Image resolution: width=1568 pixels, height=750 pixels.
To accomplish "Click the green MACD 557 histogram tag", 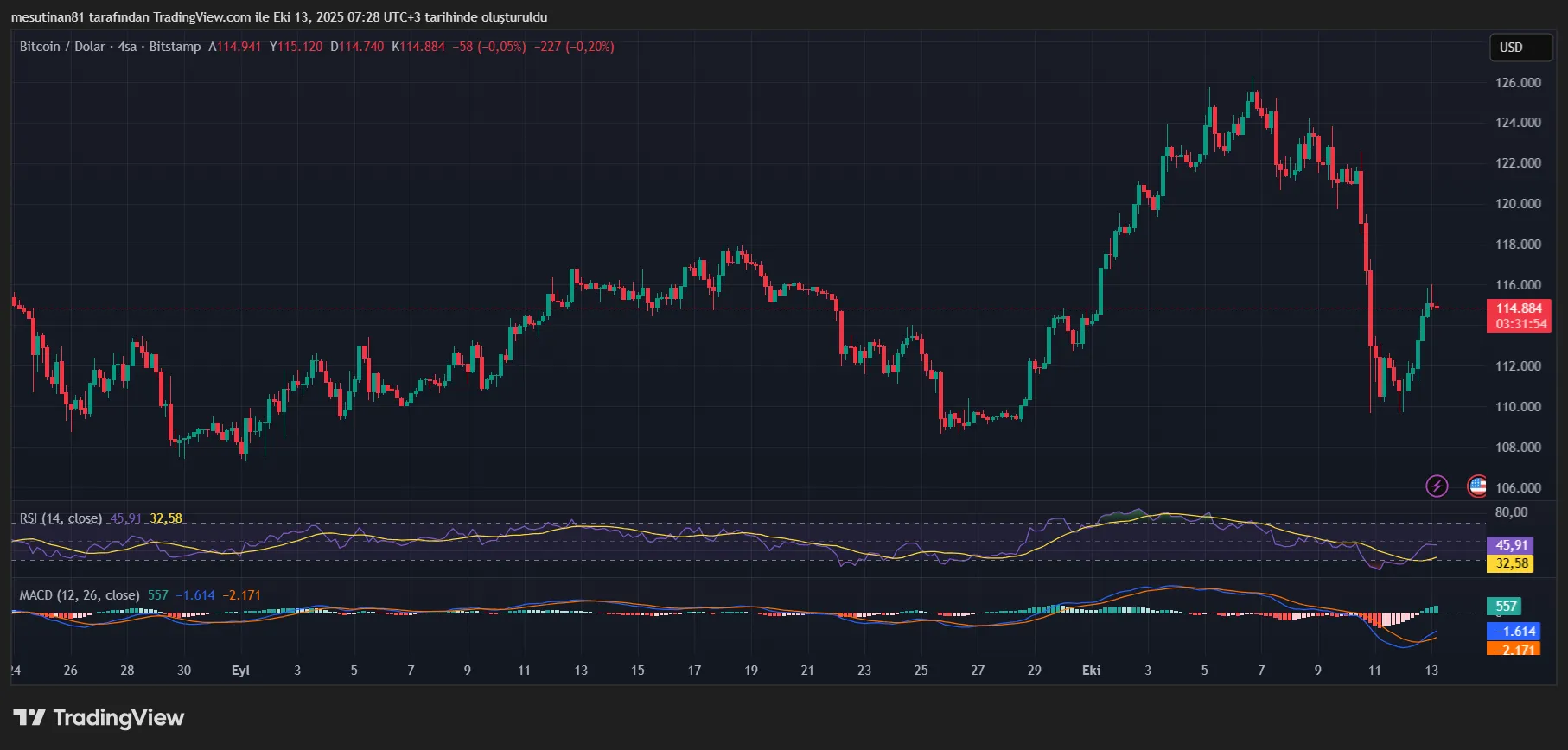I will 1506,607.
